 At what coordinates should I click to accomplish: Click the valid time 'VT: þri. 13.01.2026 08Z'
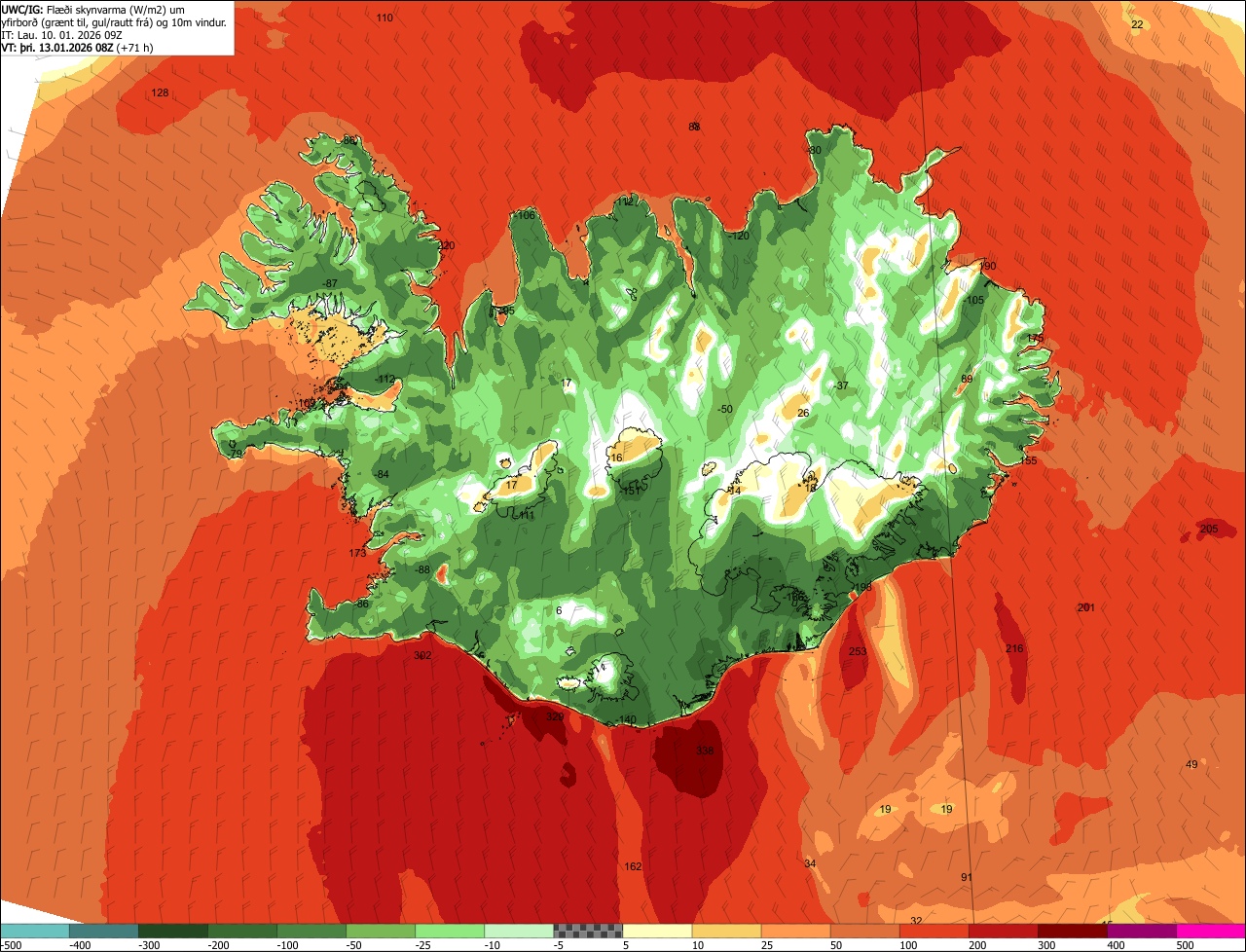coord(57,47)
